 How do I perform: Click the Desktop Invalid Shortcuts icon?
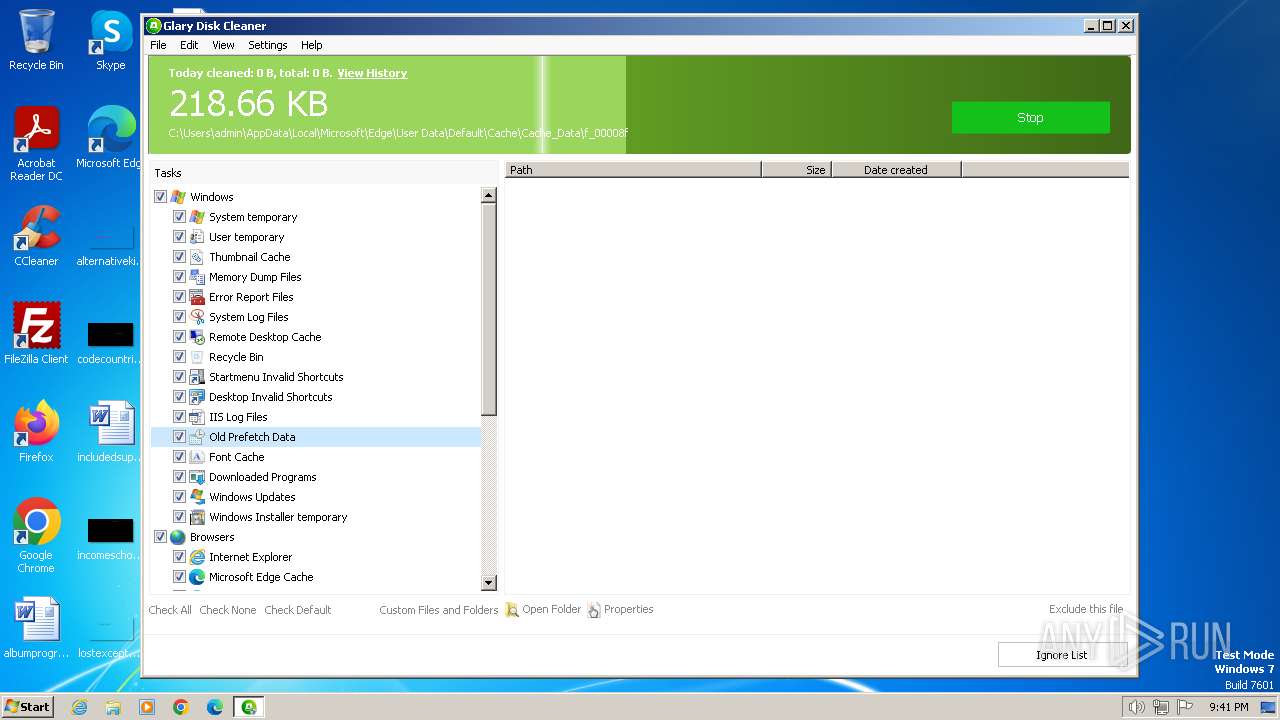click(197, 397)
